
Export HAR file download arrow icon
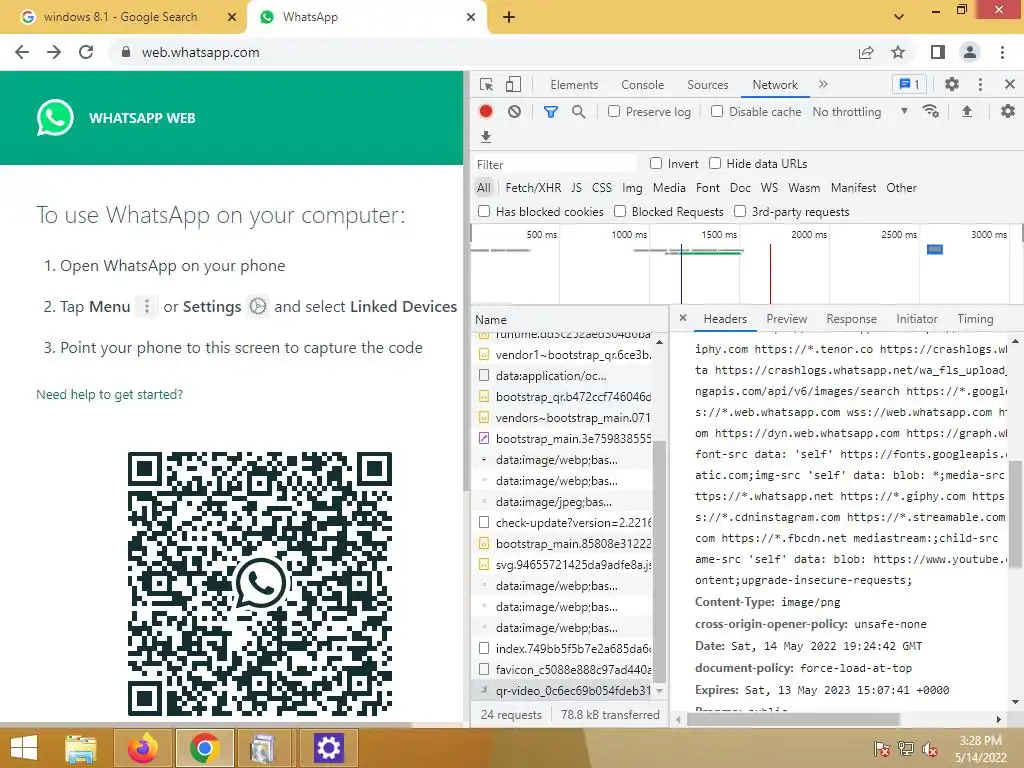click(x=486, y=137)
